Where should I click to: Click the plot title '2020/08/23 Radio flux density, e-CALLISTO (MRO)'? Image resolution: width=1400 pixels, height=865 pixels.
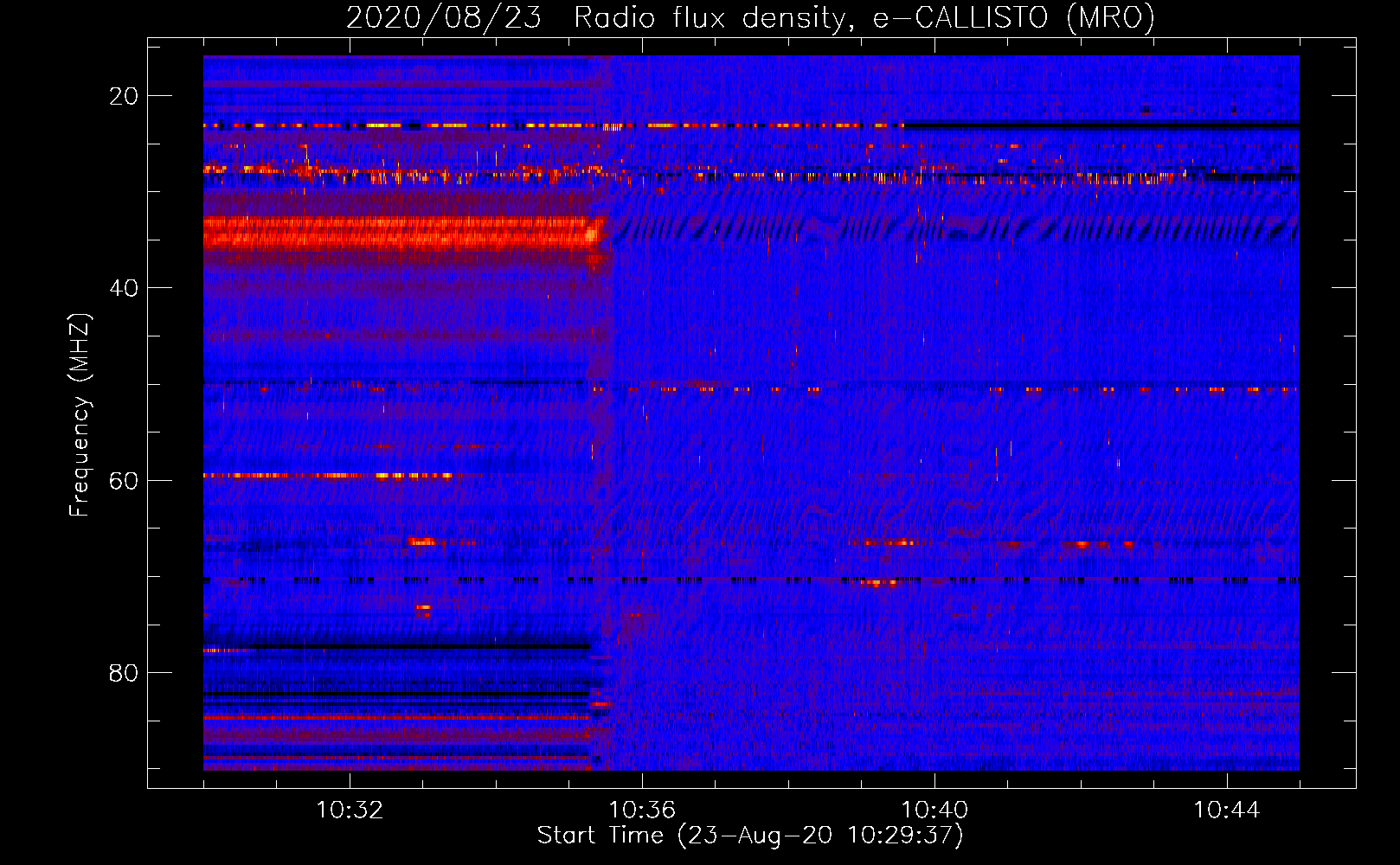pyautogui.click(x=750, y=17)
